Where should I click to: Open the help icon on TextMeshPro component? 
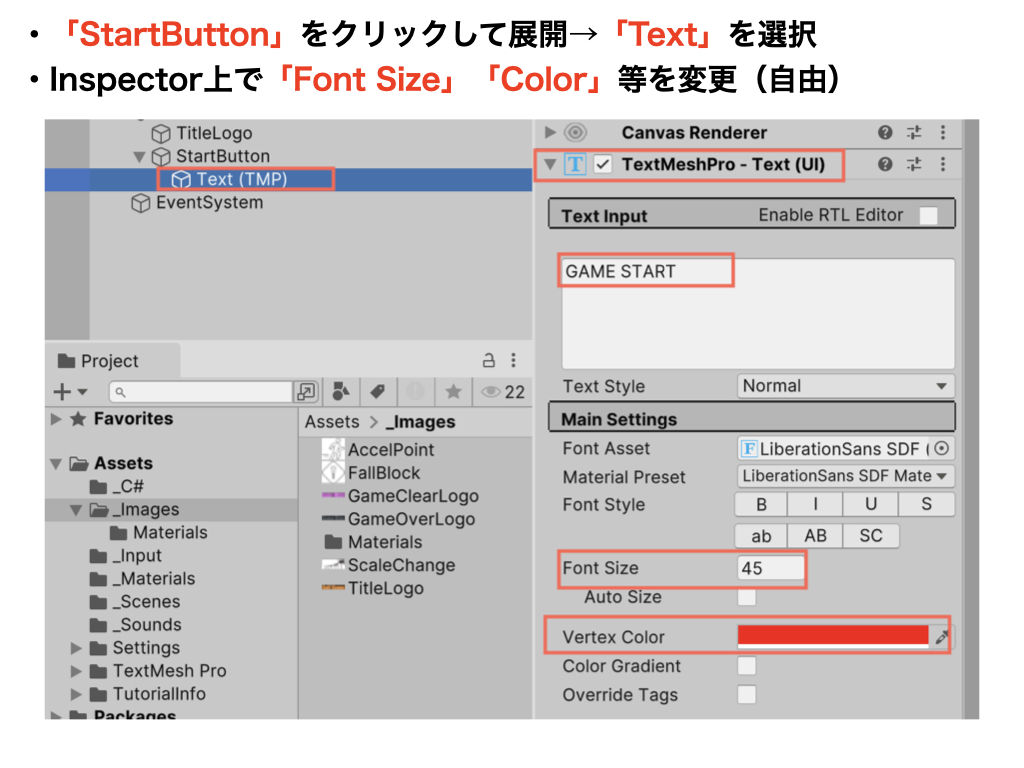click(887, 164)
